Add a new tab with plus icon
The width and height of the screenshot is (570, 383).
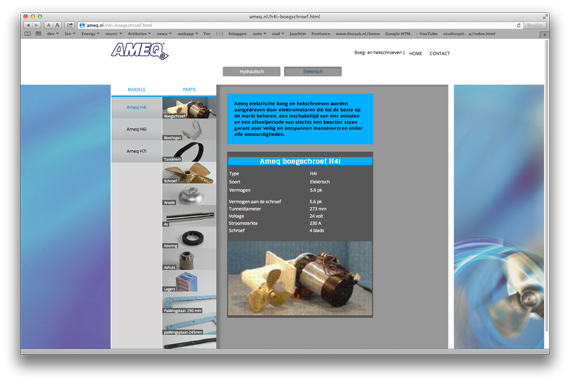(x=544, y=35)
